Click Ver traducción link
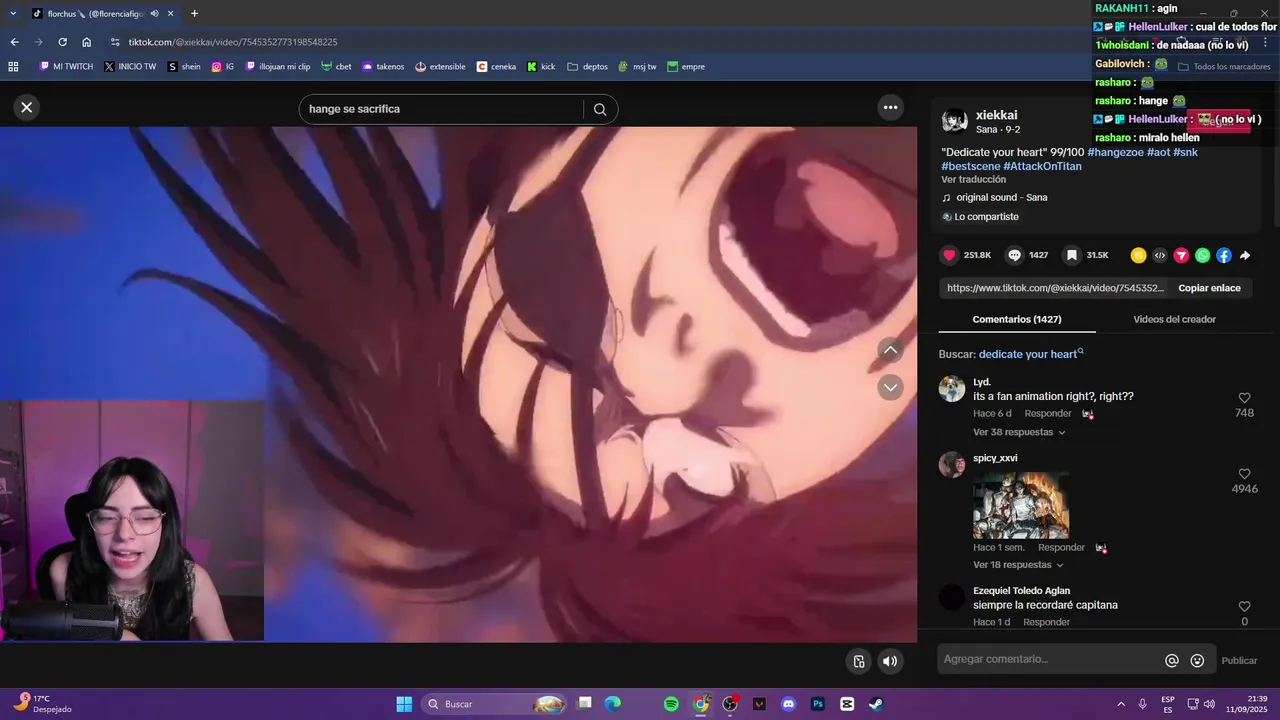The width and height of the screenshot is (1280, 720). [x=973, y=179]
